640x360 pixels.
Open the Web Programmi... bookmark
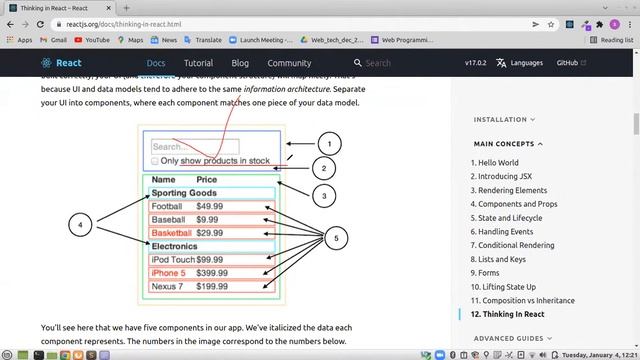(x=402, y=40)
